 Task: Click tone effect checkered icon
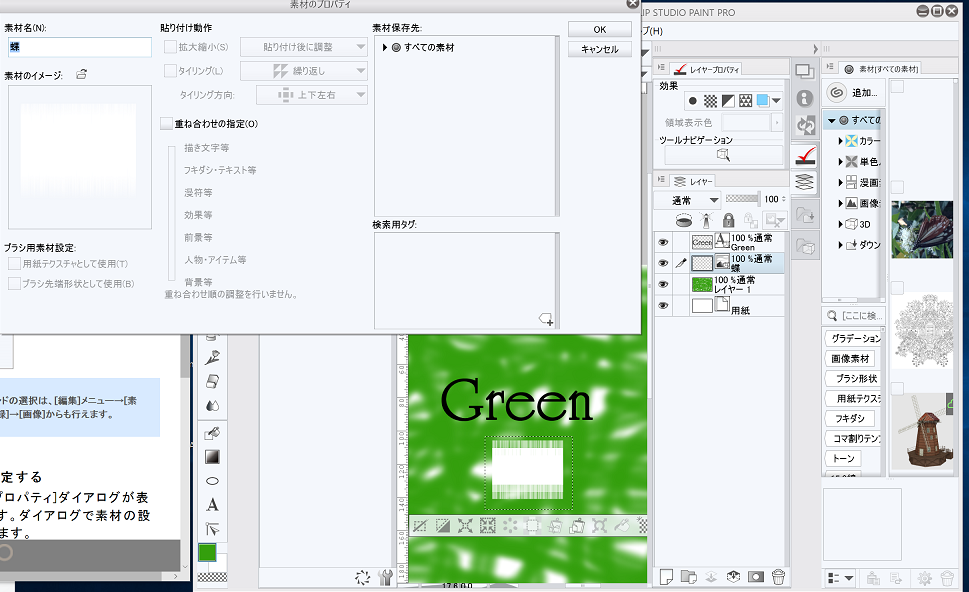(x=711, y=101)
